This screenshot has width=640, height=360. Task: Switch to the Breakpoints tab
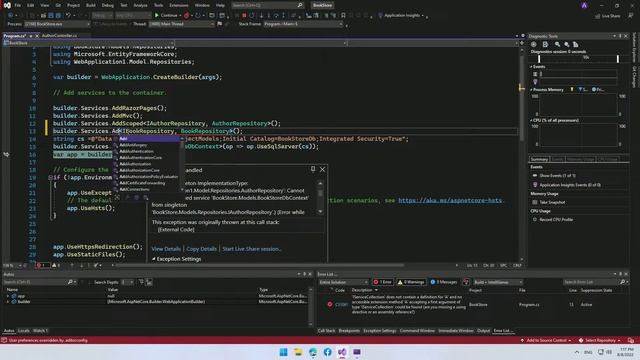[349, 331]
